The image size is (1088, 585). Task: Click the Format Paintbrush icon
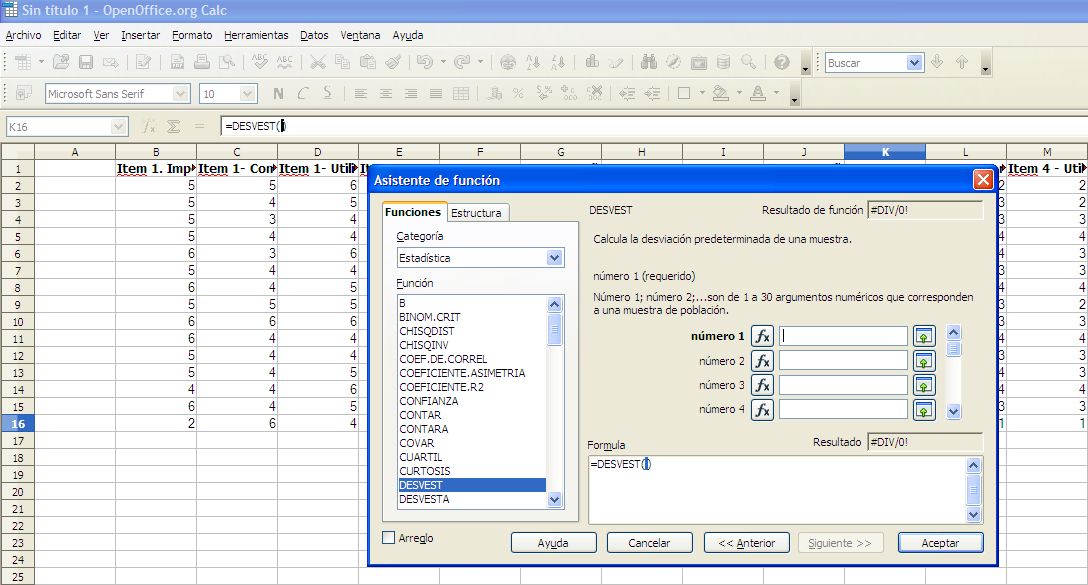point(393,62)
